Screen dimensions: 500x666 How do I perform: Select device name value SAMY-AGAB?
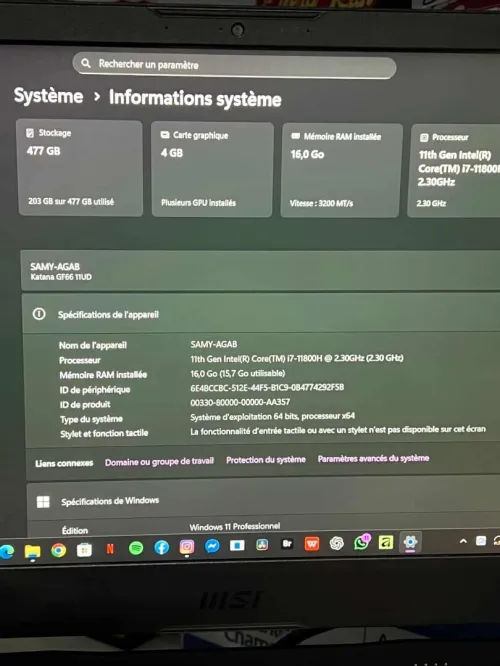pyautogui.click(x=214, y=344)
